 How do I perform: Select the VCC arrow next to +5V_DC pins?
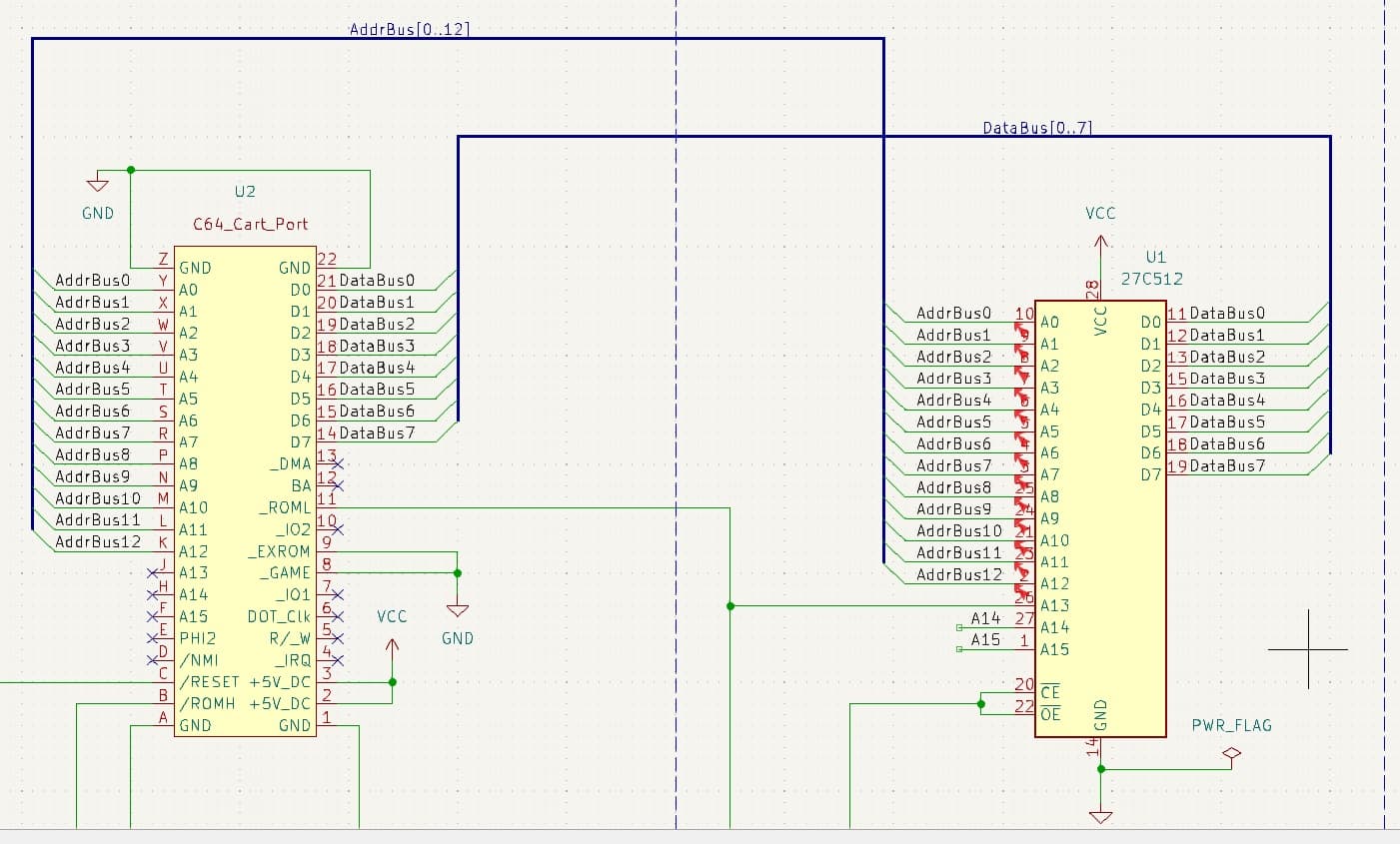[391, 647]
